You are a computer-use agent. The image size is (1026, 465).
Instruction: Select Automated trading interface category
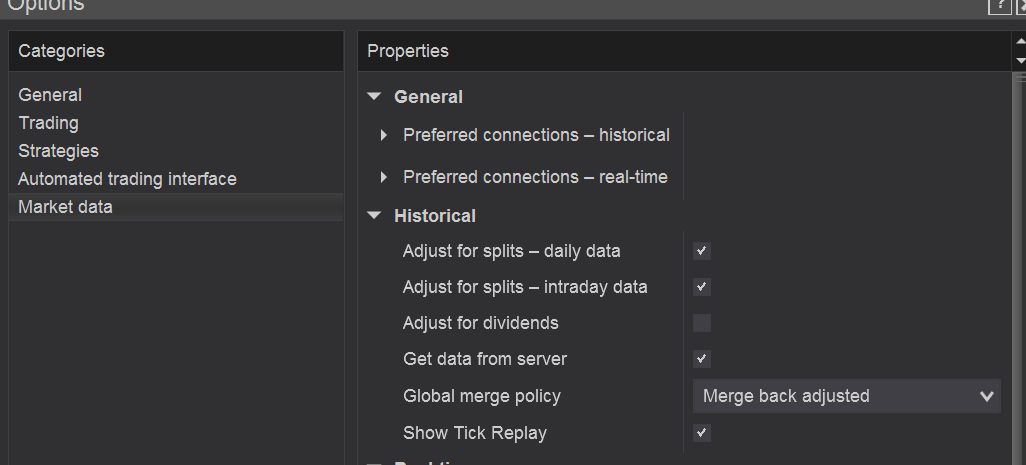coord(127,179)
